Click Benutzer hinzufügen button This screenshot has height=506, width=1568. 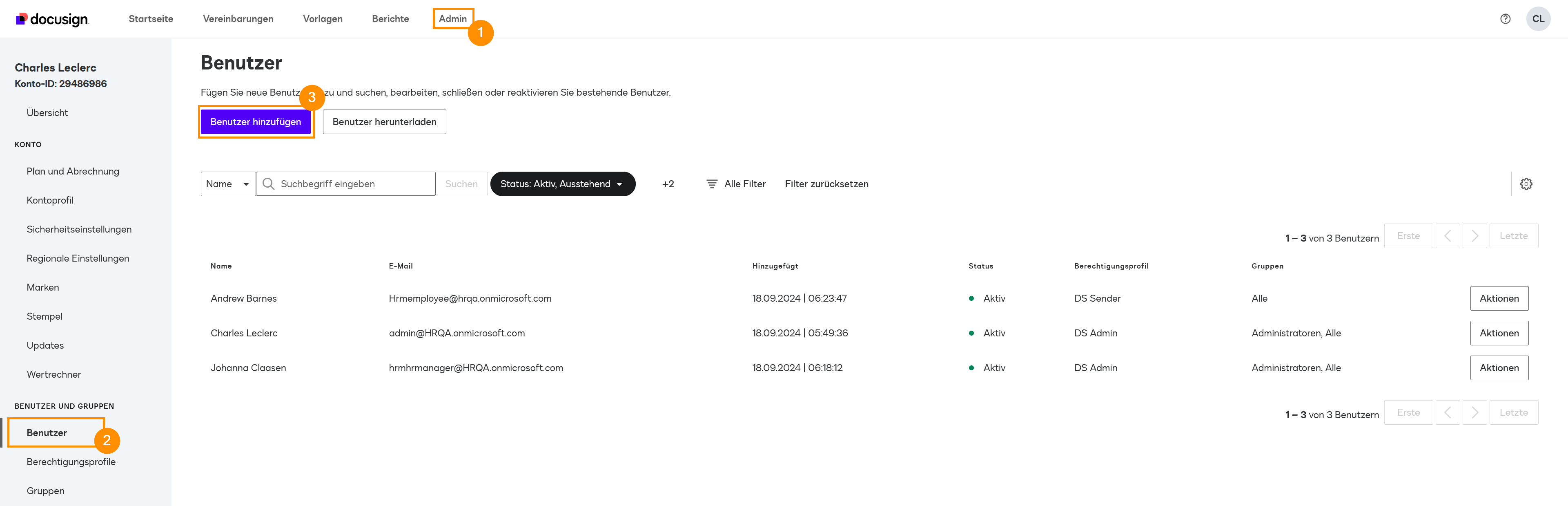pyautogui.click(x=256, y=122)
